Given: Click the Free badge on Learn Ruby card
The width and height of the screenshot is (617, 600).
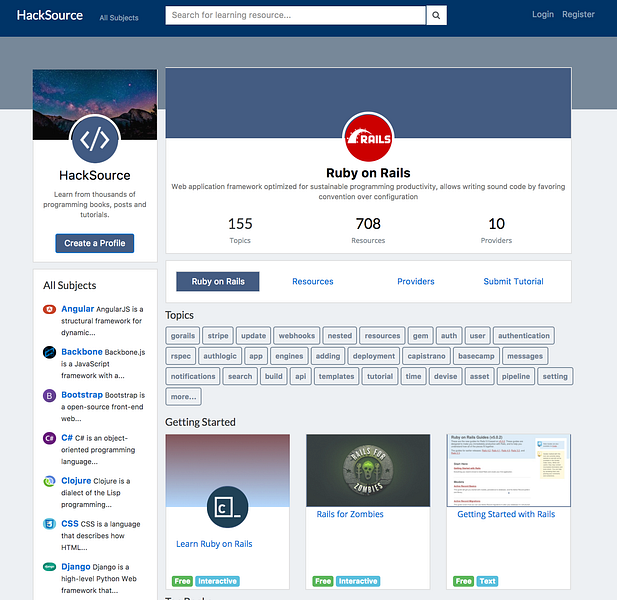Looking at the screenshot, I should [182, 581].
